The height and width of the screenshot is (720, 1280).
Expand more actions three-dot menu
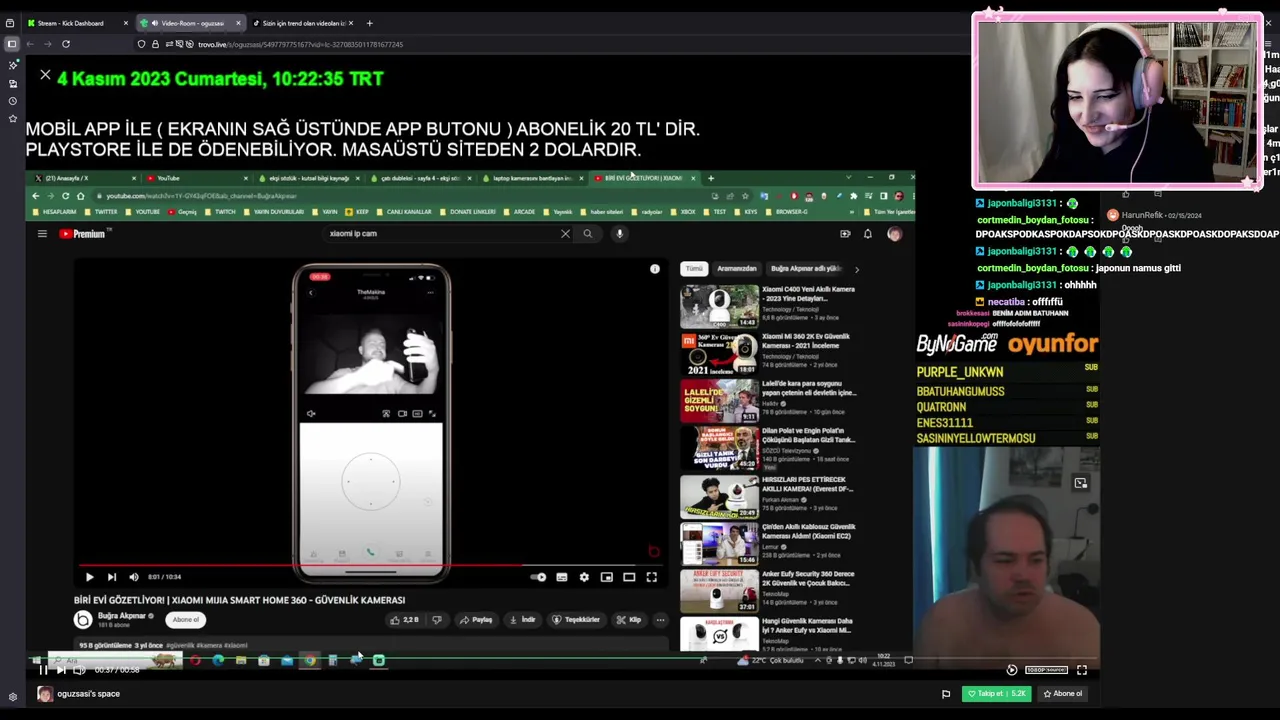(660, 620)
